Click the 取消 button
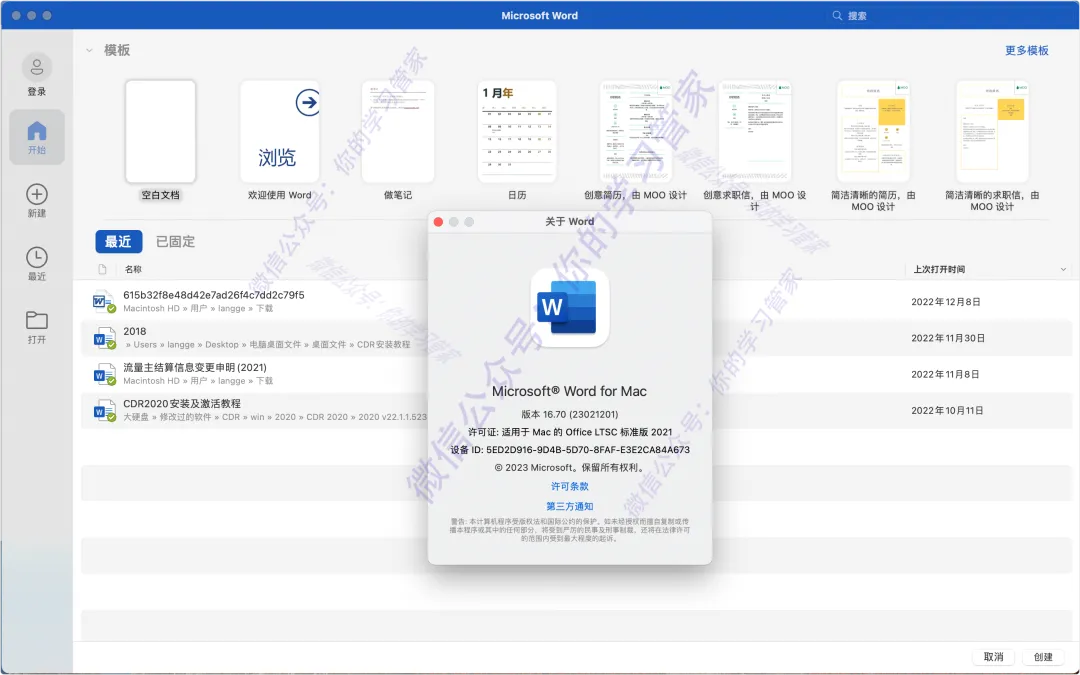 tap(993, 656)
